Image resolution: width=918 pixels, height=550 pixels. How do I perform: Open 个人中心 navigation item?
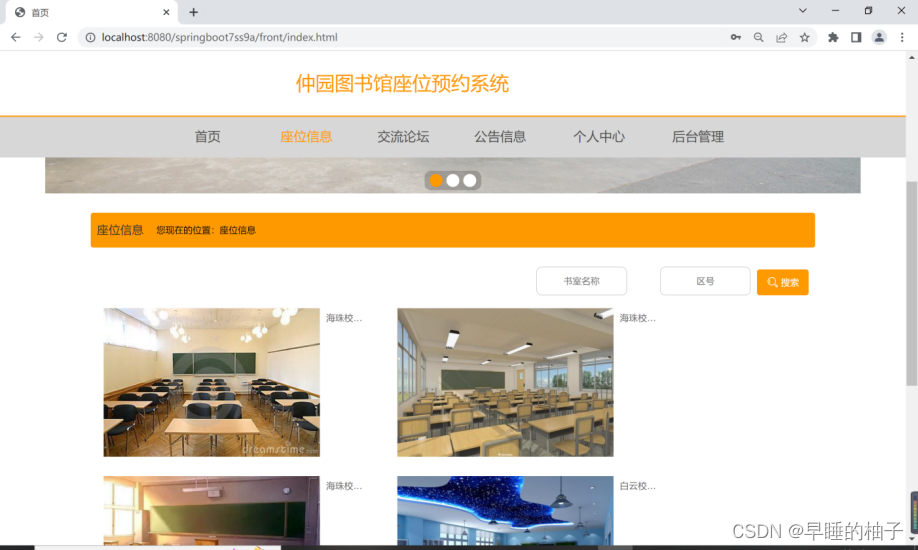(x=599, y=136)
